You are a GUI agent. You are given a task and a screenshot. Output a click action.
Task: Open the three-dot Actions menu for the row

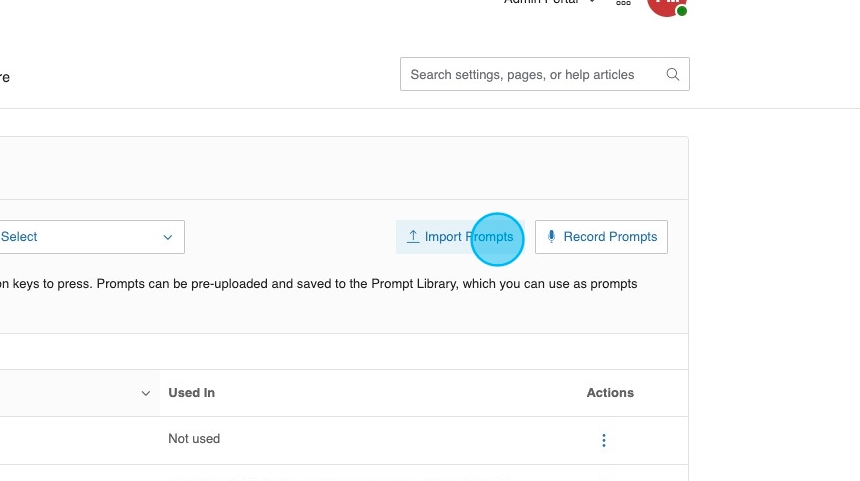(604, 440)
